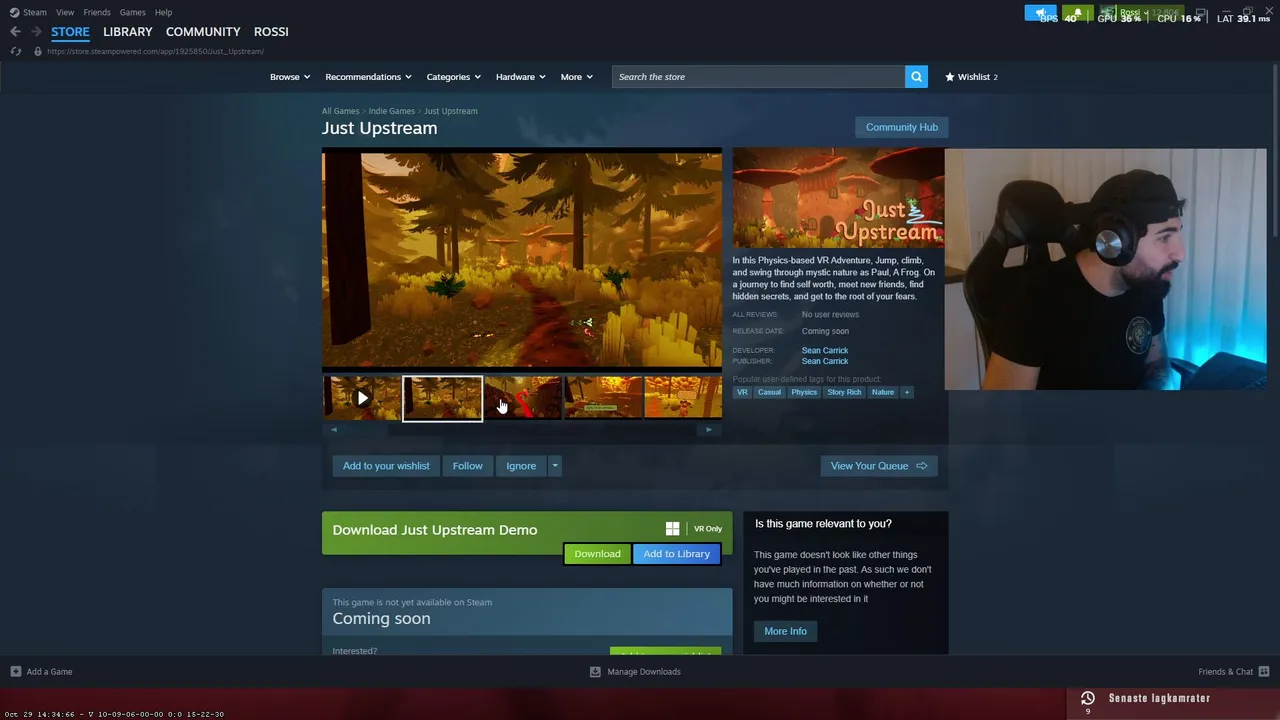
Task: Click the page URL address
Action: [x=155, y=51]
